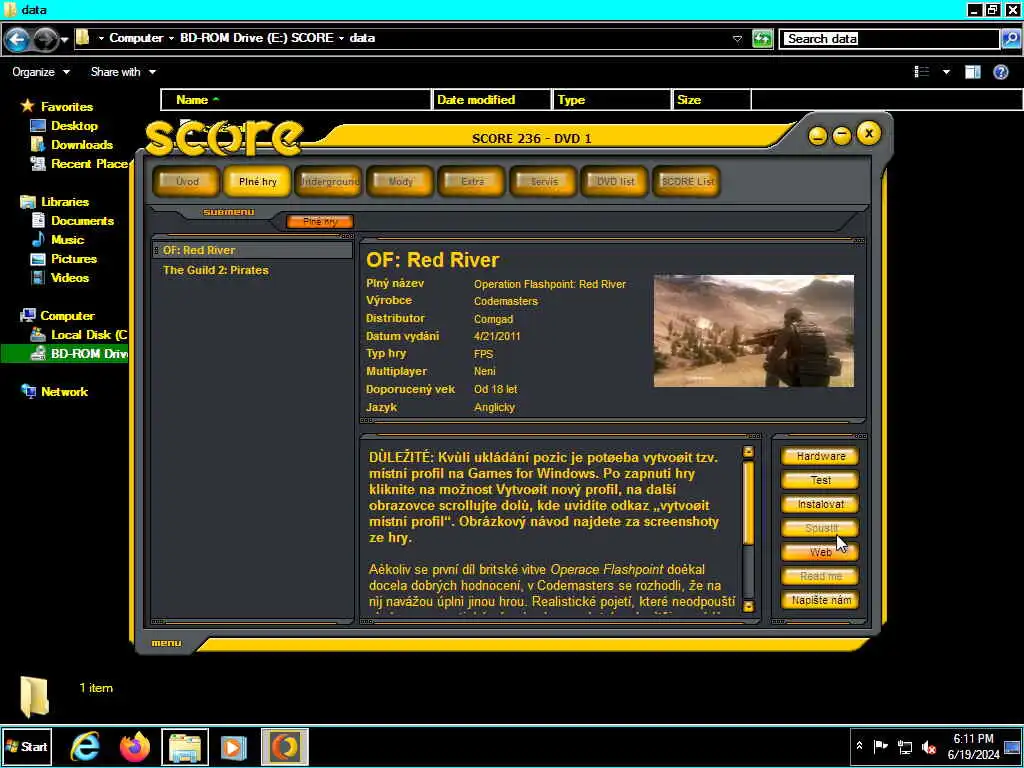This screenshot has width=1024, height=768.
Task: Click in the Search data field
Action: coord(891,39)
